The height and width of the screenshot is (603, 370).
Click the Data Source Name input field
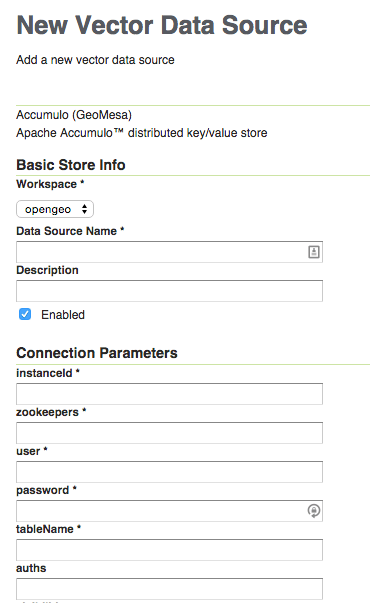[x=169, y=252]
